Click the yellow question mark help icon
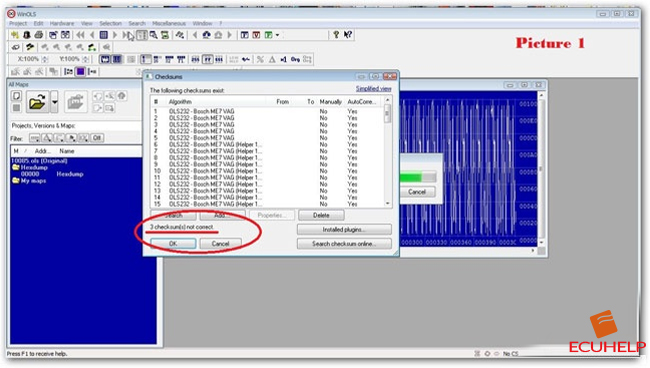Screen dimensions: 650x368 click(336, 35)
